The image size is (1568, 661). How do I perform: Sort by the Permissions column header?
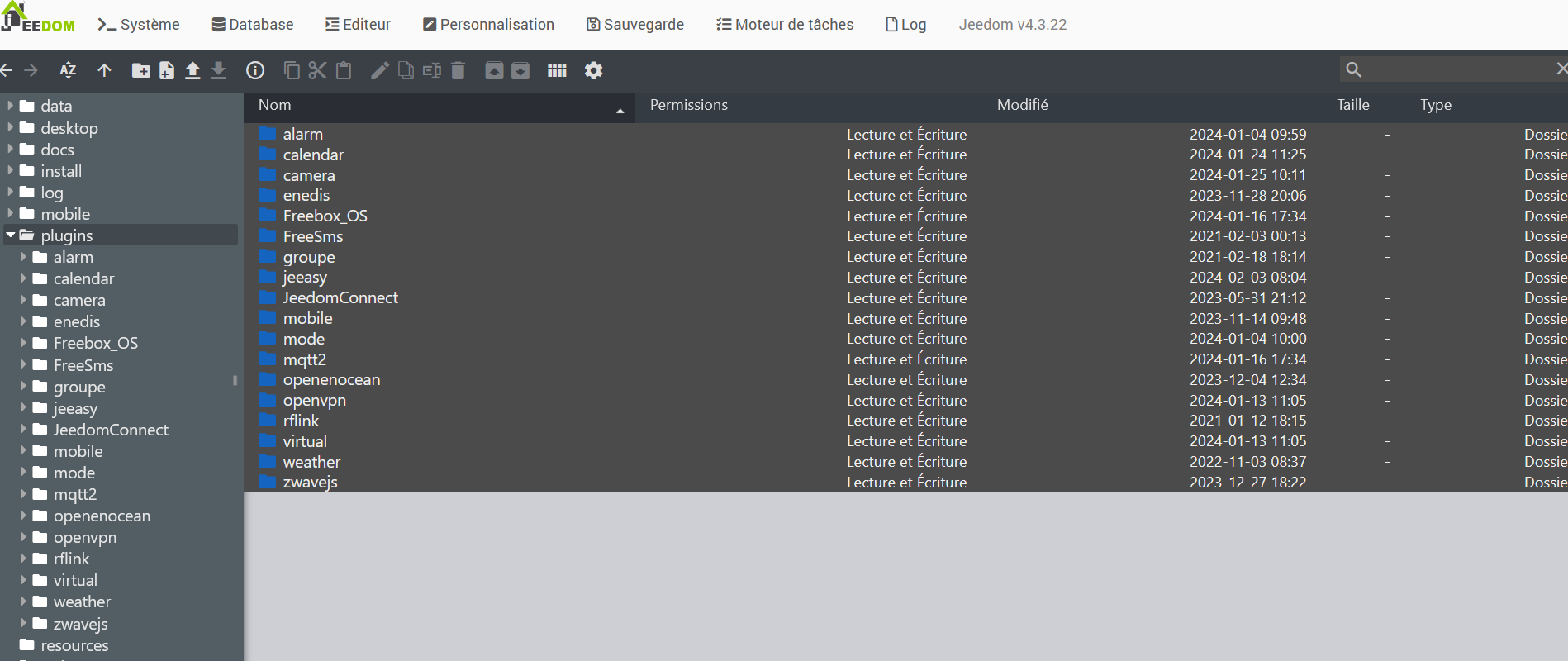coord(689,105)
